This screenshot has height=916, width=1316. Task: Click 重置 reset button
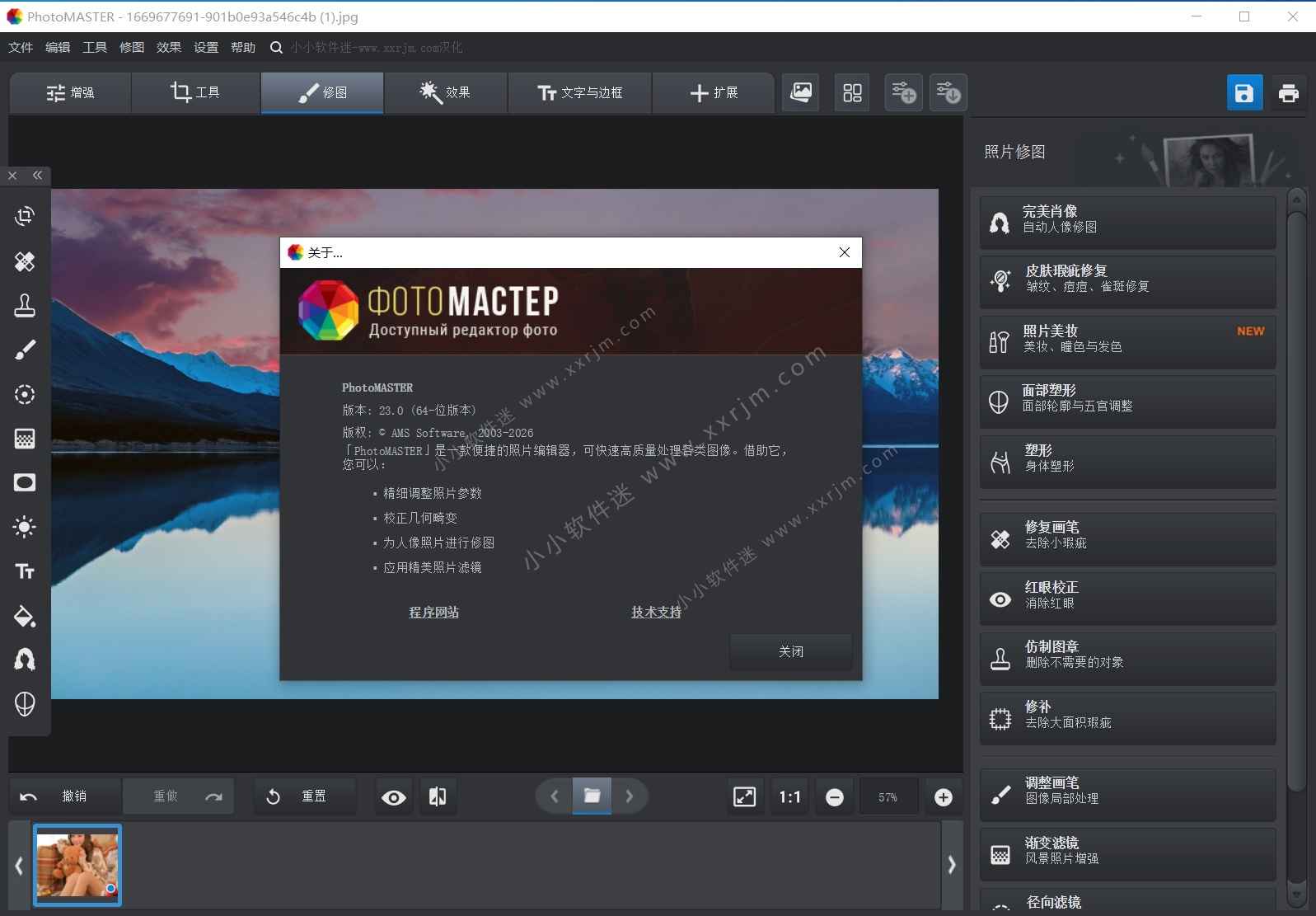coord(305,796)
